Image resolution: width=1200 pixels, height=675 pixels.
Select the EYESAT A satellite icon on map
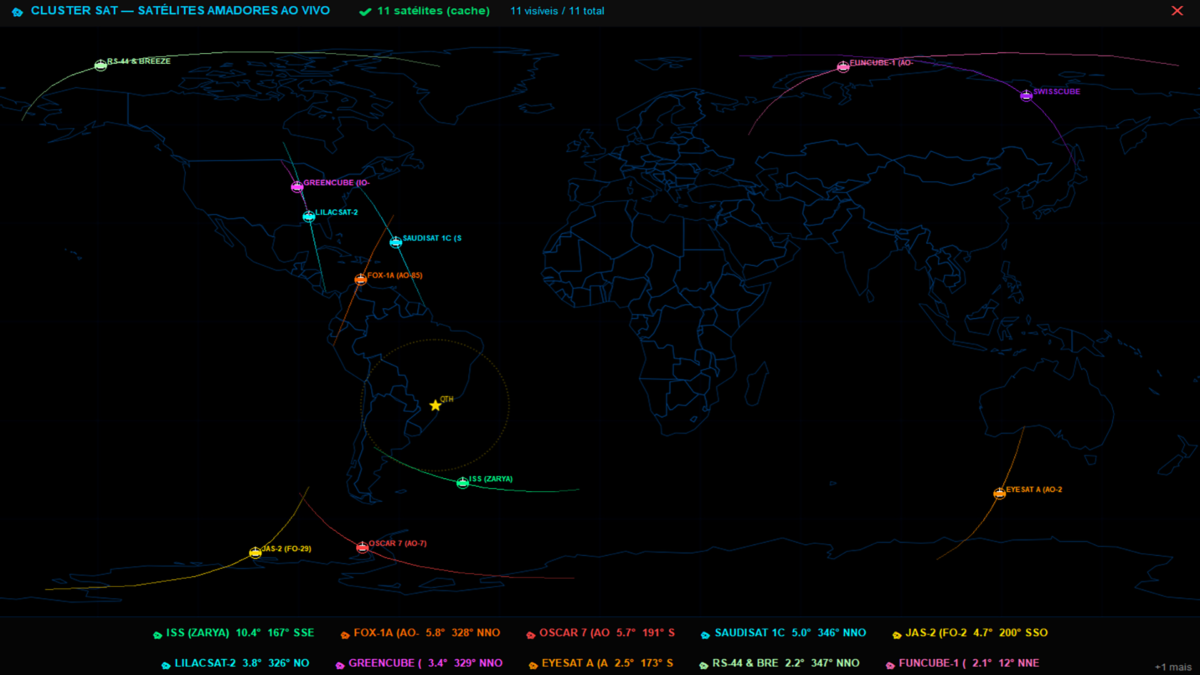click(x=999, y=493)
